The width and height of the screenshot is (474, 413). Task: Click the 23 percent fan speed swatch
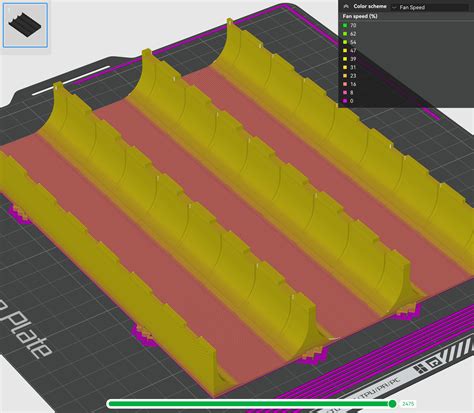345,76
